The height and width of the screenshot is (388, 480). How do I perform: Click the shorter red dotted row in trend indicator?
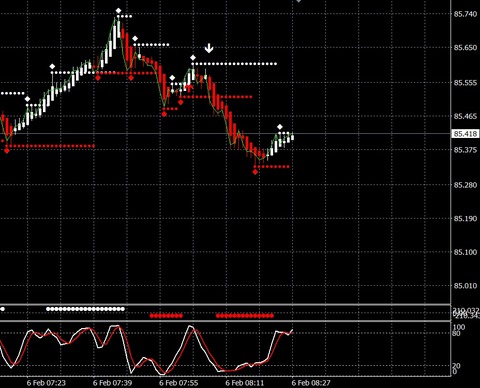pos(166,315)
